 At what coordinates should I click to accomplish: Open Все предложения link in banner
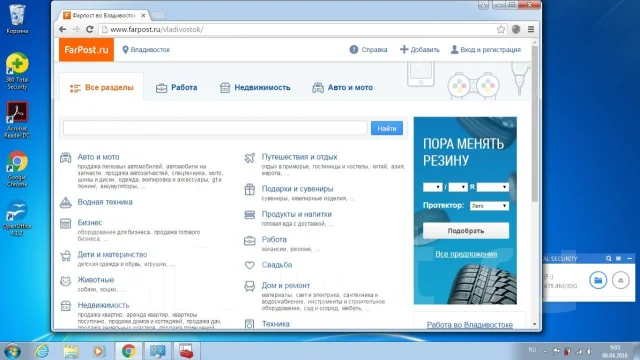(x=466, y=254)
